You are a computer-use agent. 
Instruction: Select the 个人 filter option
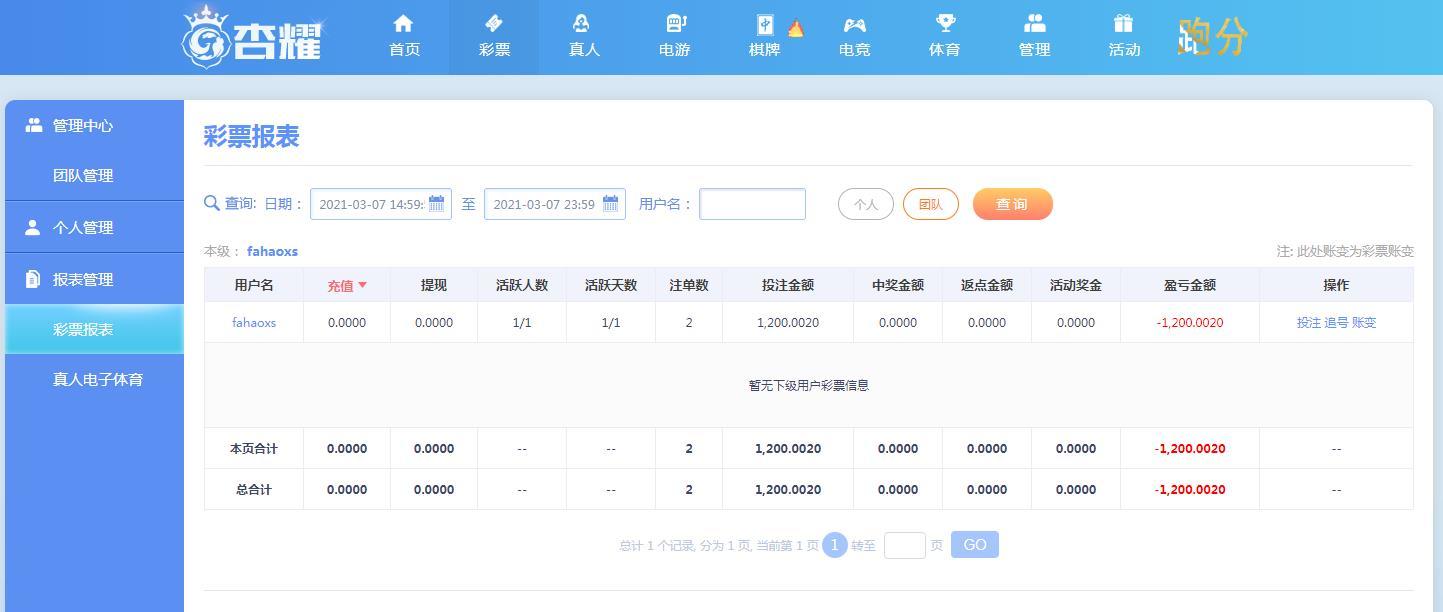(866, 204)
